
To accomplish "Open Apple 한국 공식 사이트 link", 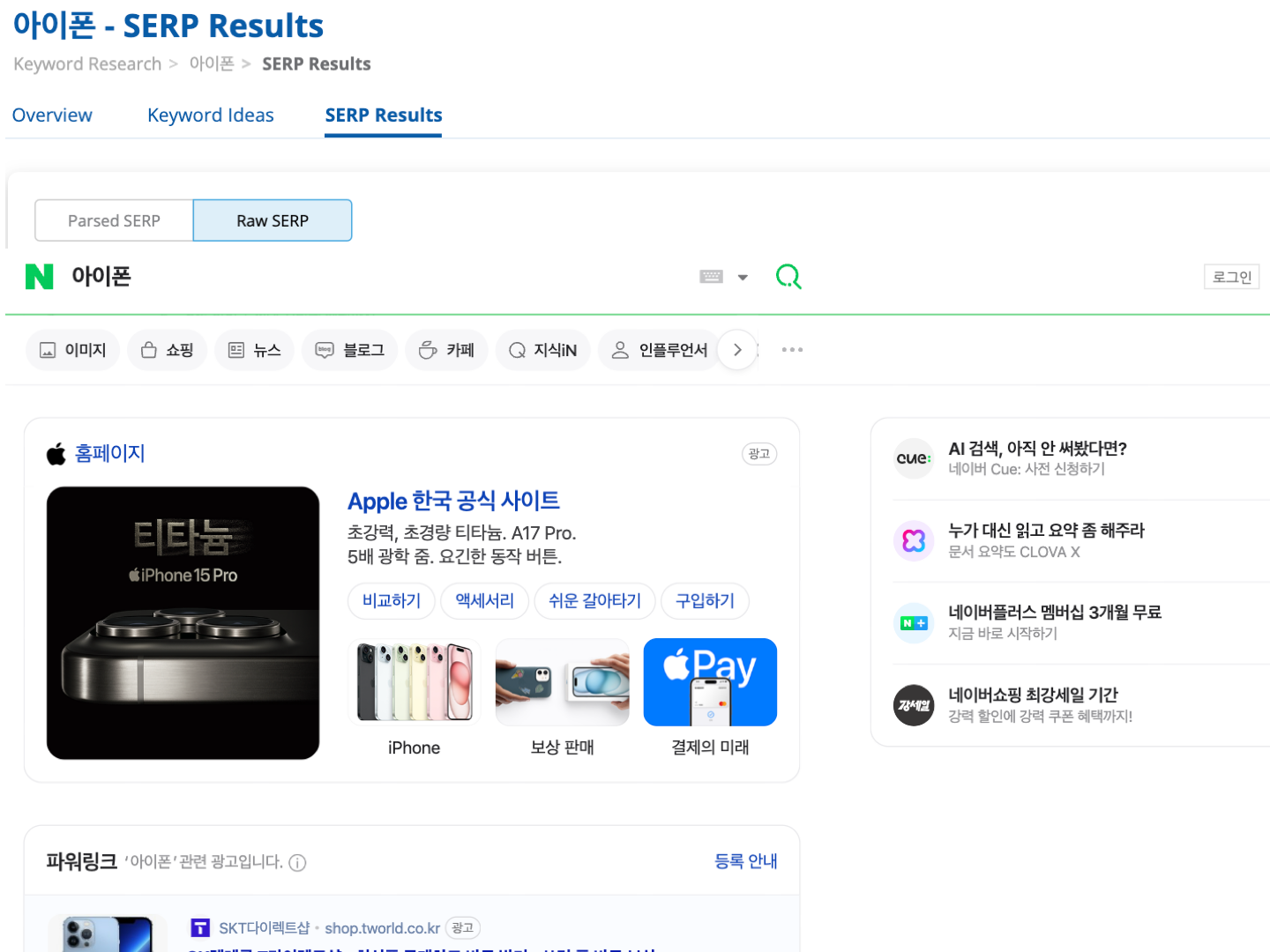I will tap(453, 501).
